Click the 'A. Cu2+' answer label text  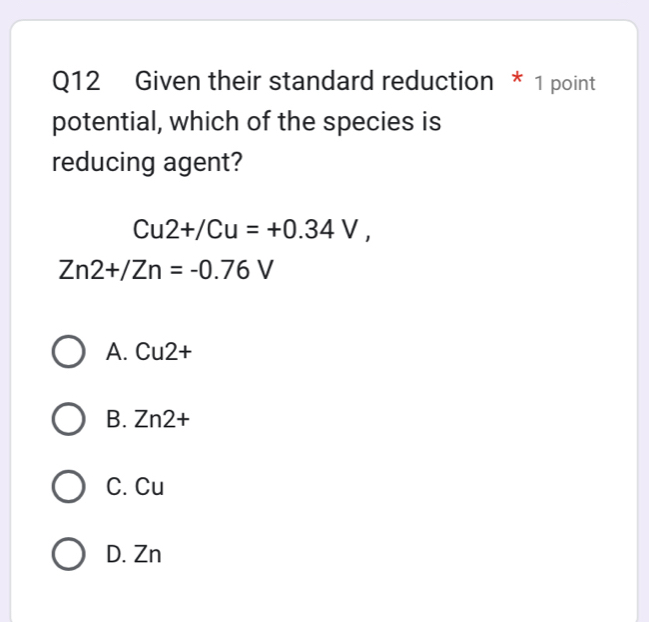(x=149, y=352)
